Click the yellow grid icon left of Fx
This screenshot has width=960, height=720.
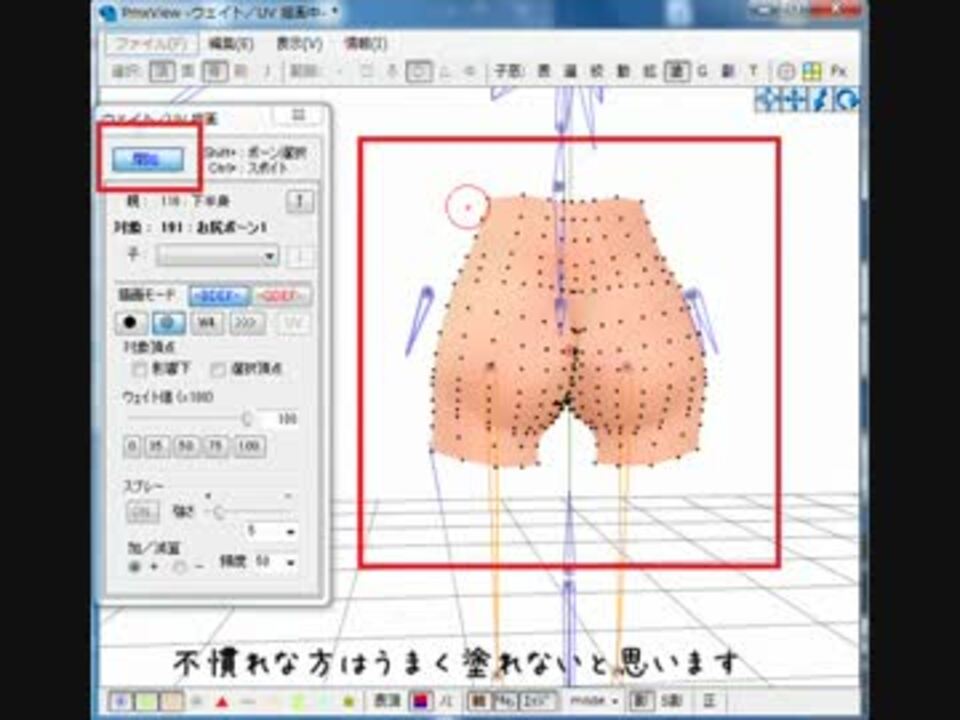pos(812,72)
